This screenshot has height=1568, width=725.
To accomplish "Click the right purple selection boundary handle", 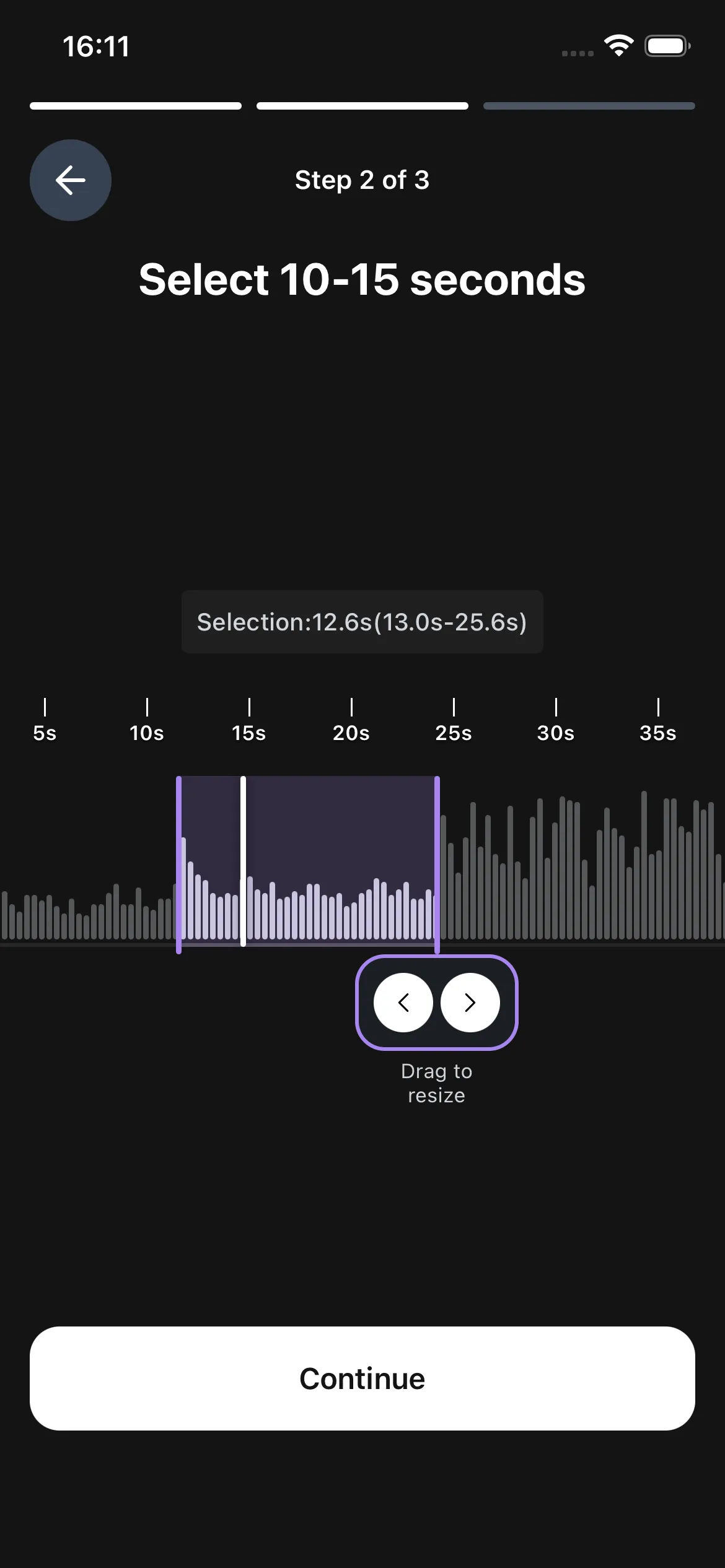I will pyautogui.click(x=438, y=867).
